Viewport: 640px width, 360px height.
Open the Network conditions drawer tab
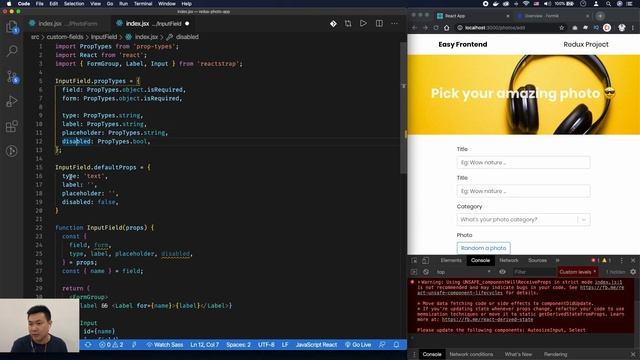pos(471,354)
